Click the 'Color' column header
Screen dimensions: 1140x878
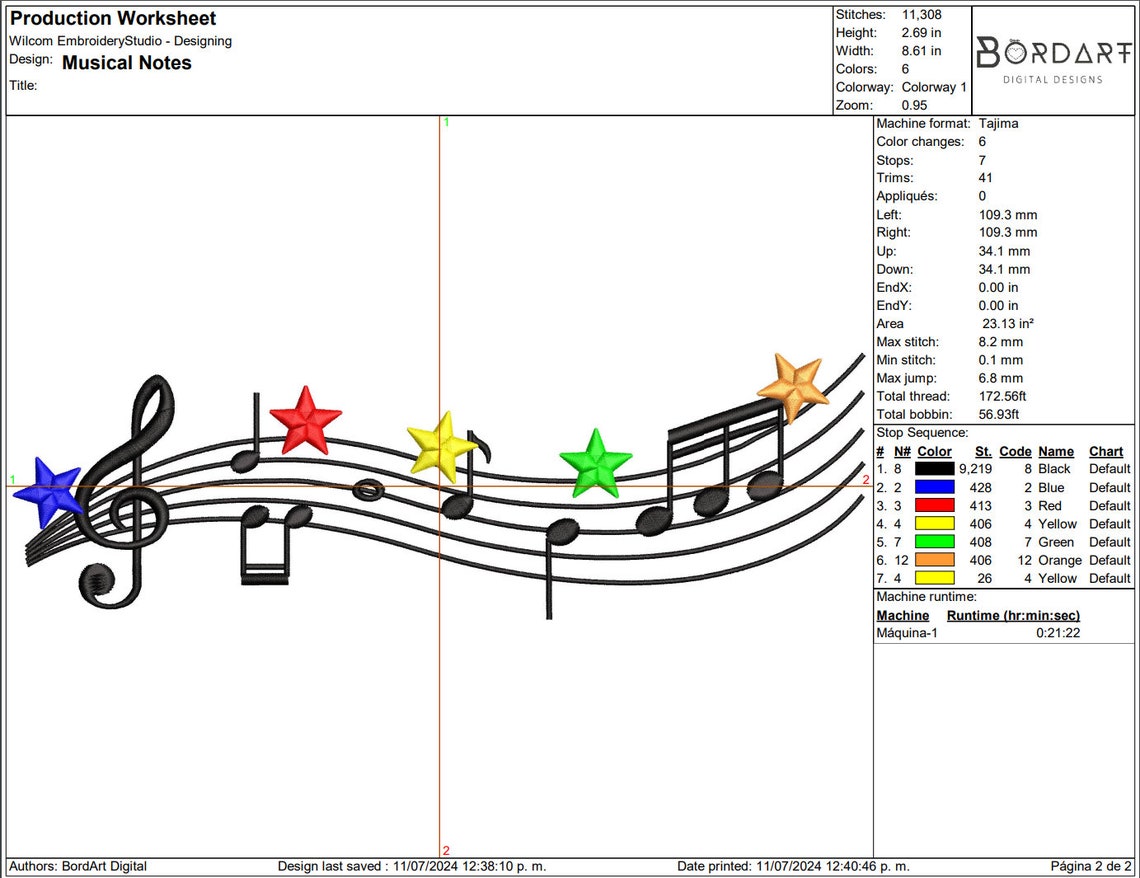pos(934,451)
